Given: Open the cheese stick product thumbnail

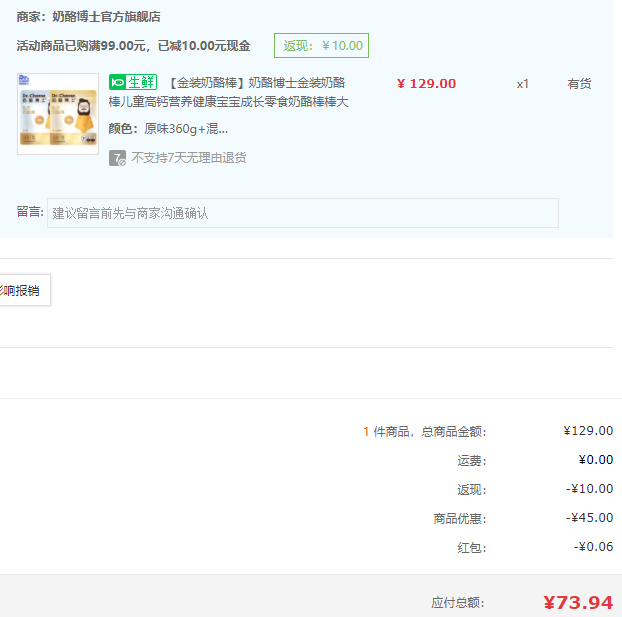Looking at the screenshot, I should (x=58, y=114).
